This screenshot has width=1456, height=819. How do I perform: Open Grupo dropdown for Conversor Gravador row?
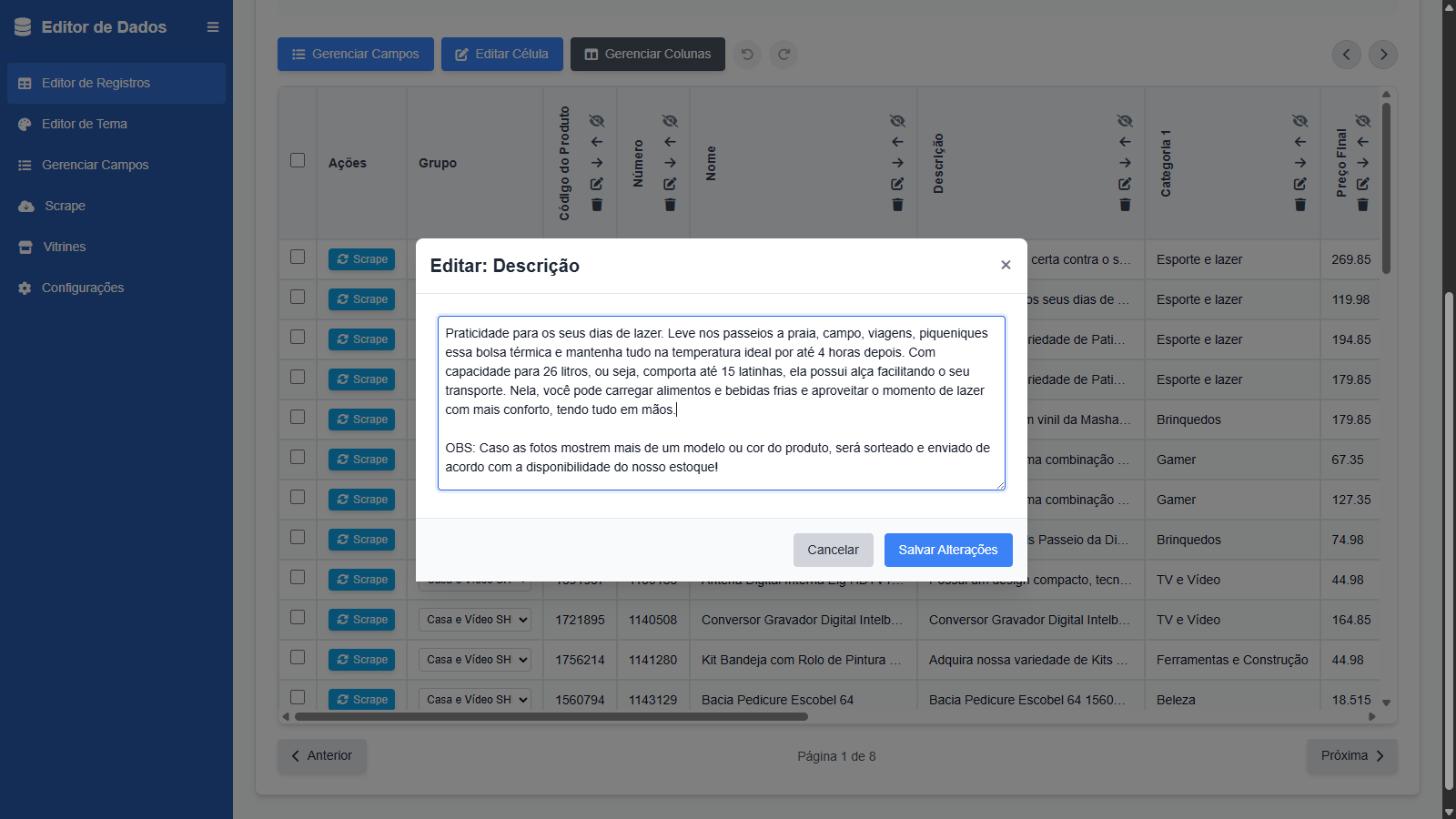pyautogui.click(x=475, y=620)
